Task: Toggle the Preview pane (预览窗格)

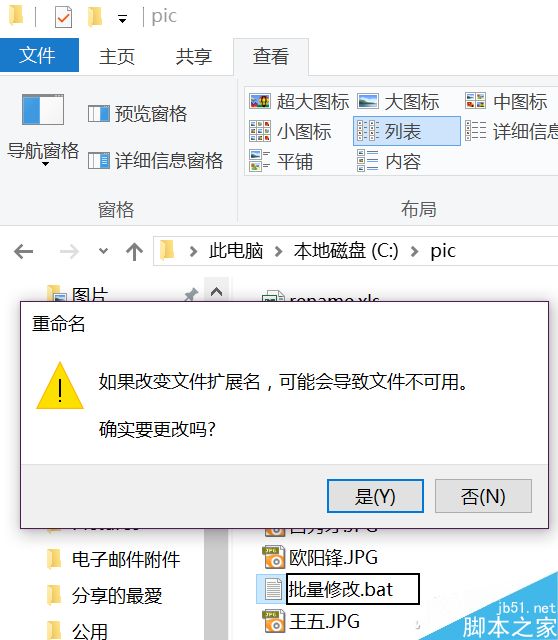Action: coord(138,113)
